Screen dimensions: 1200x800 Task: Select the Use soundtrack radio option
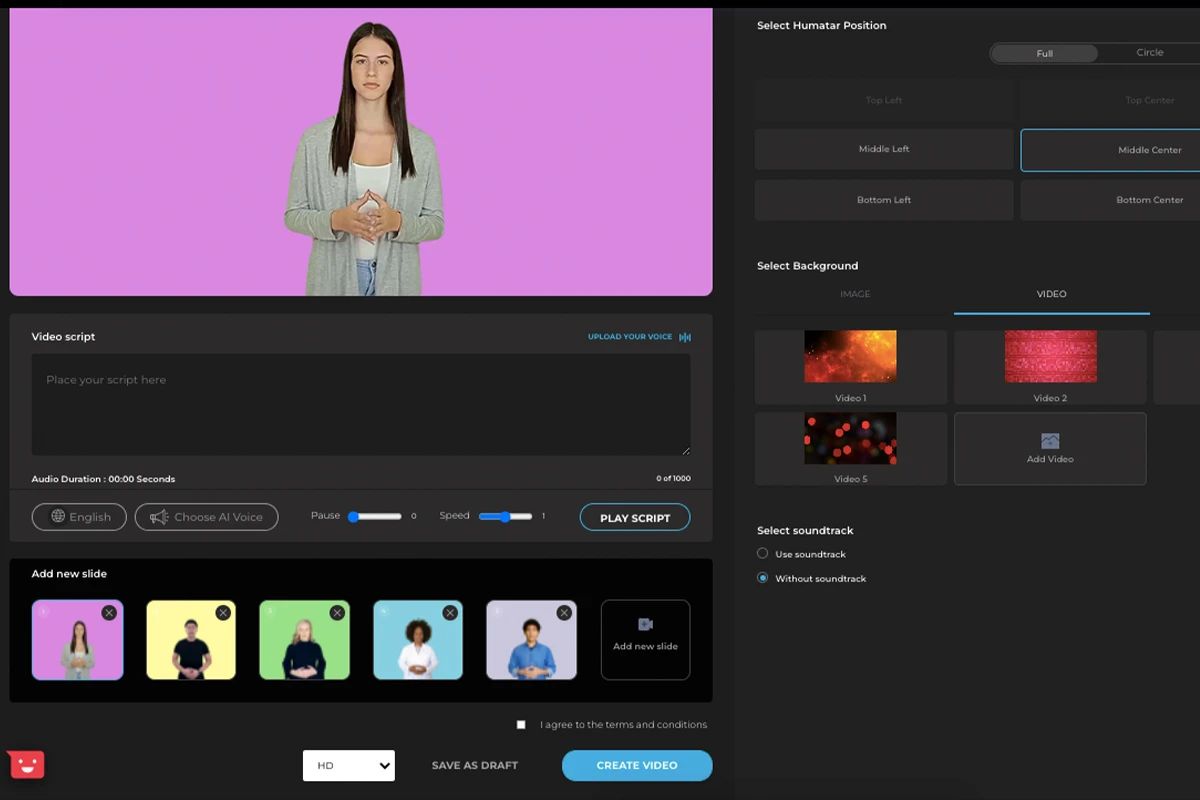pyautogui.click(x=763, y=554)
